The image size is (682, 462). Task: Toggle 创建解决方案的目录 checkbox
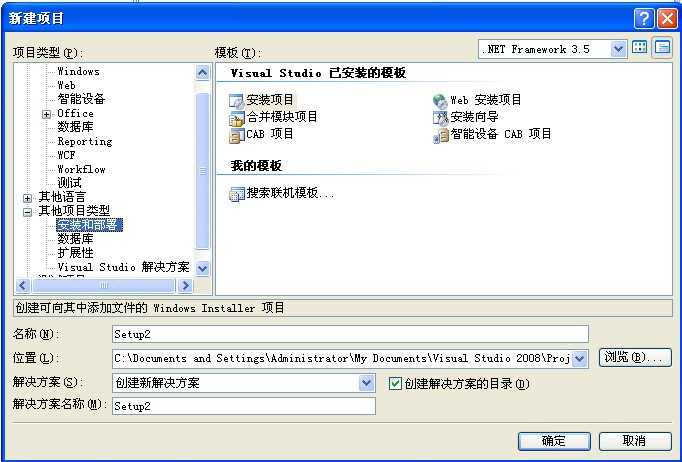click(x=395, y=383)
